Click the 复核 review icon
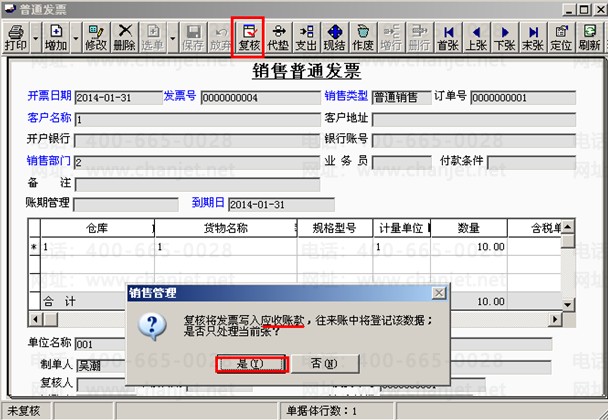This screenshot has height=420, width=608. click(249, 38)
